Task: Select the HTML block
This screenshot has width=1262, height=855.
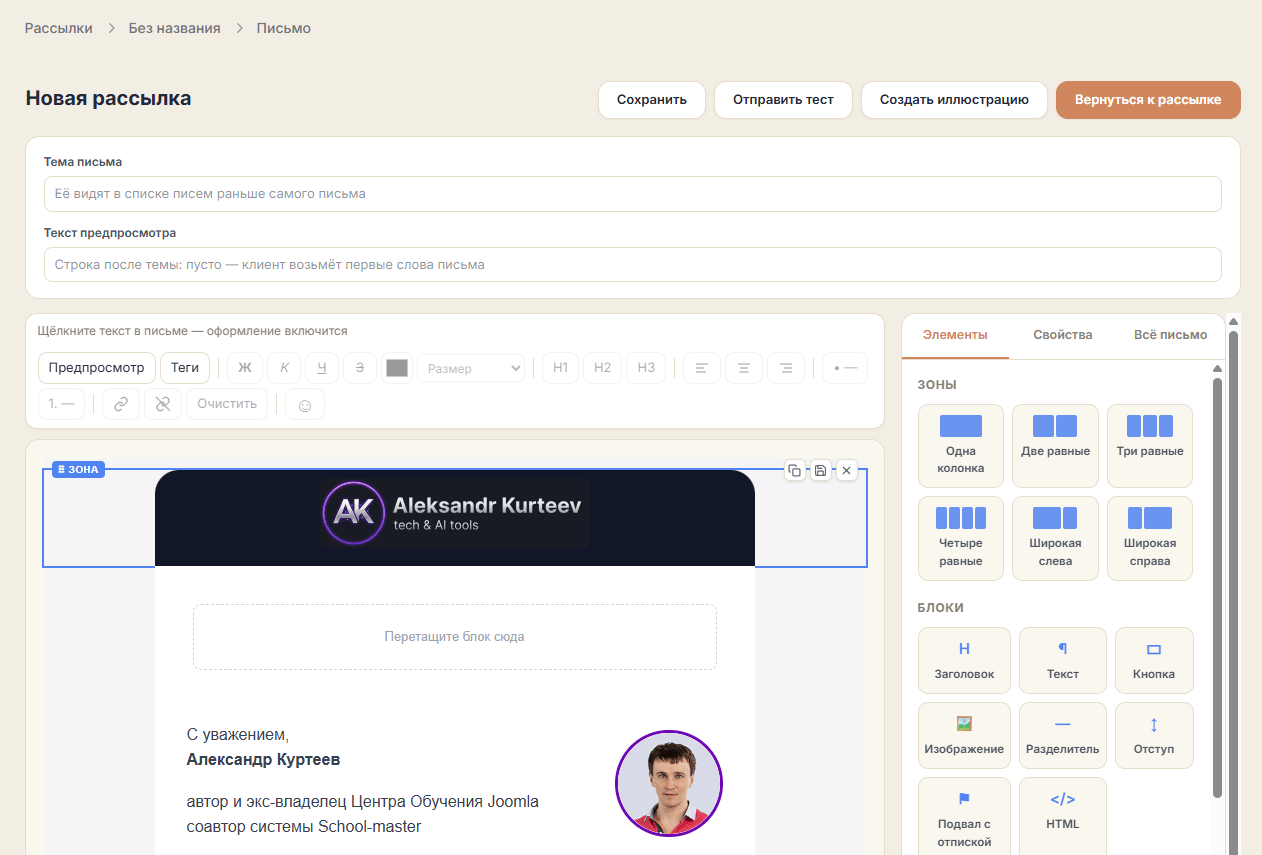Action: [1063, 816]
